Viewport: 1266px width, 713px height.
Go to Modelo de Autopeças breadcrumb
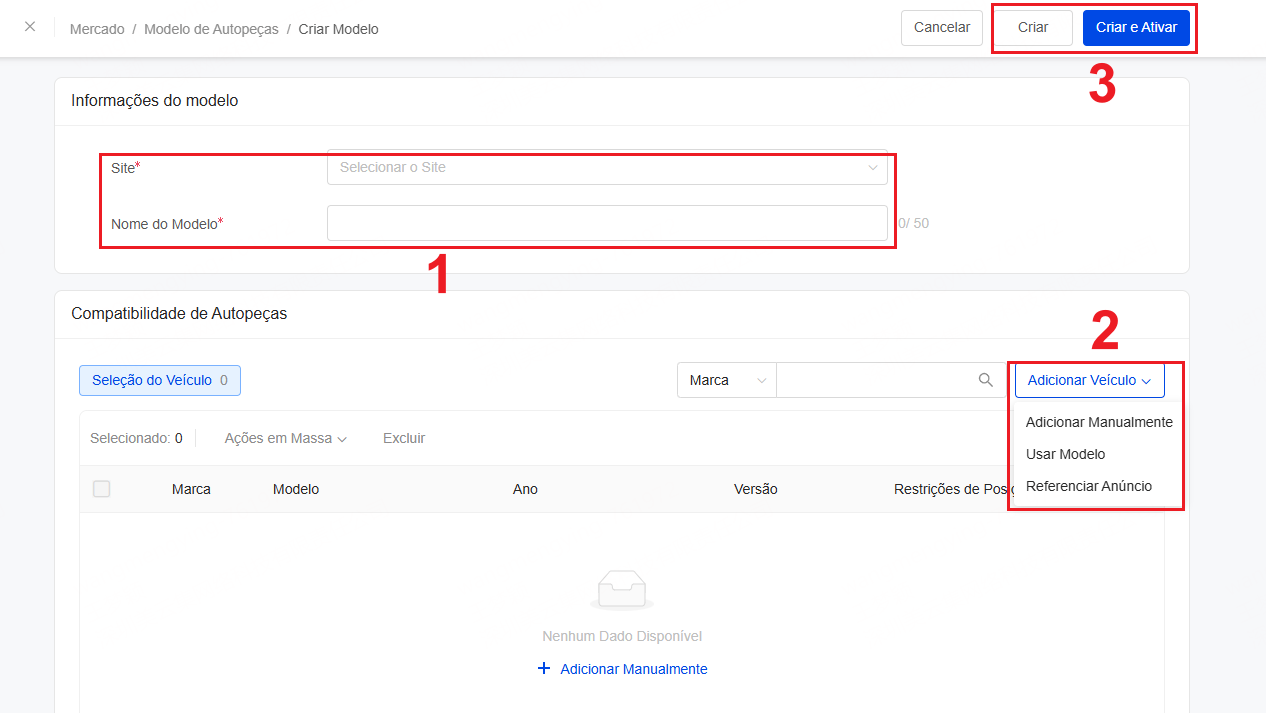[211, 29]
